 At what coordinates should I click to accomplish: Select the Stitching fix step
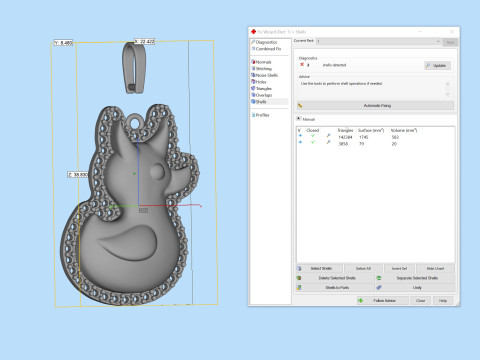coord(264,69)
